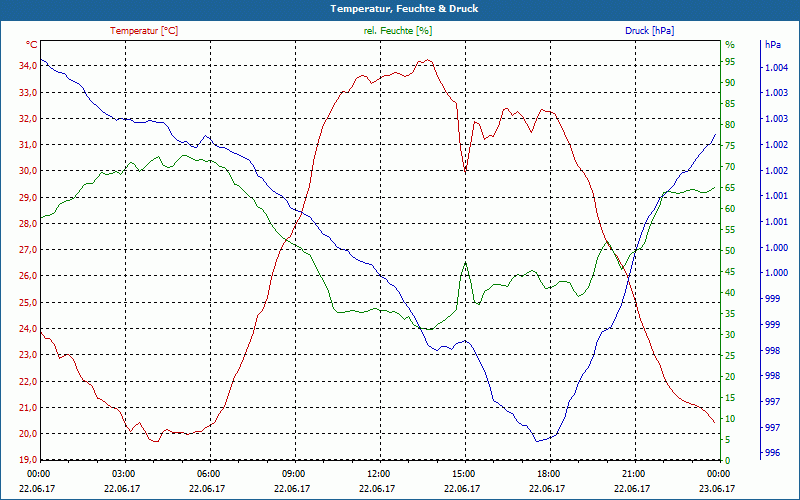Image resolution: width=800 pixels, height=500 pixels.
Task: Click the date label '23.06.17'
Action: pyautogui.click(x=717, y=489)
